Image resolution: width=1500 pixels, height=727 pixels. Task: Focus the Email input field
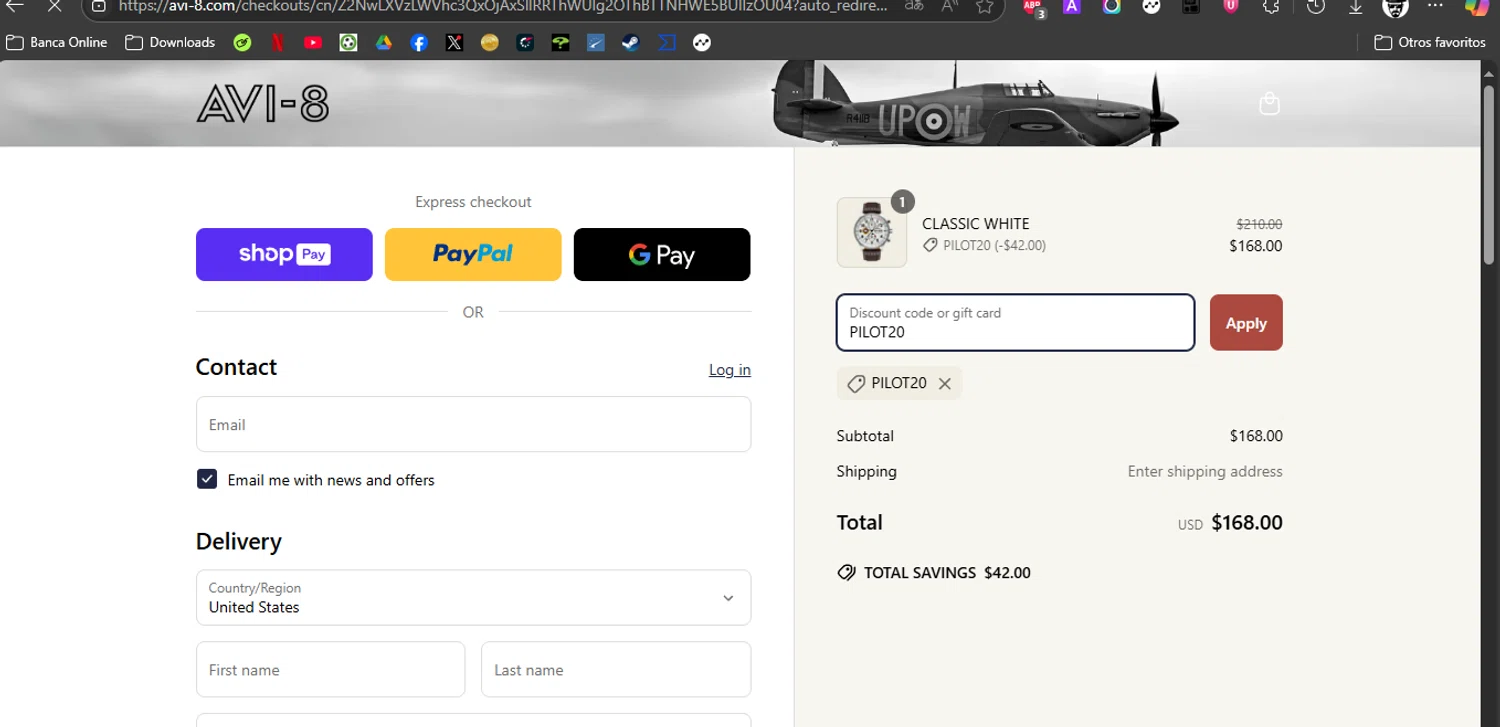tap(473, 424)
